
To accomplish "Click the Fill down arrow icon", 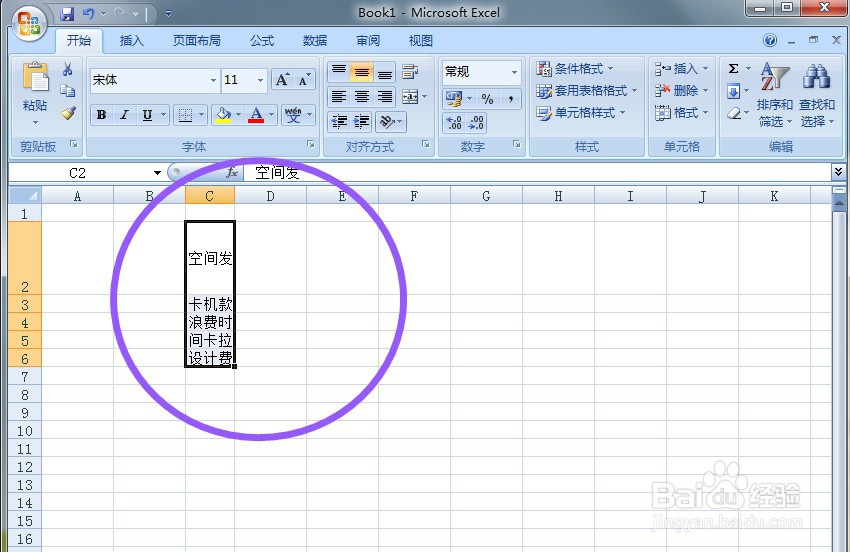I will [733, 91].
